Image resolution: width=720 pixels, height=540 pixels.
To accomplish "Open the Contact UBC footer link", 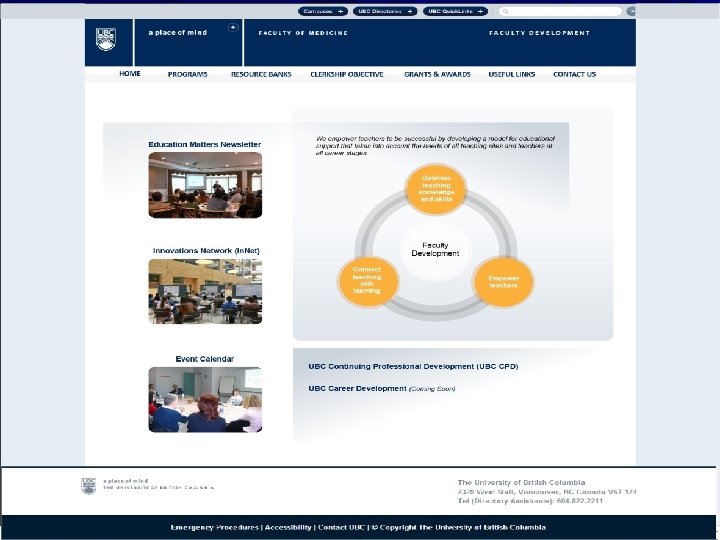I will pos(342,527).
